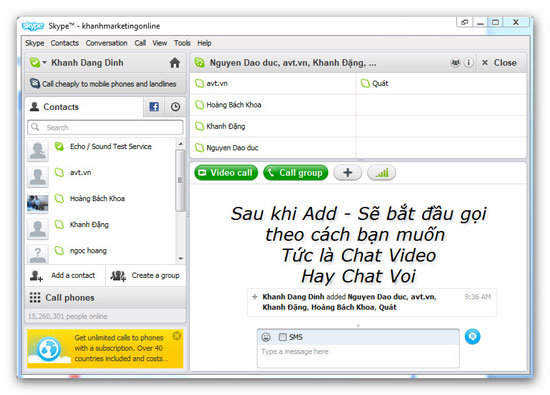Open the Contacts menu
550x395 pixels.
tap(65, 43)
